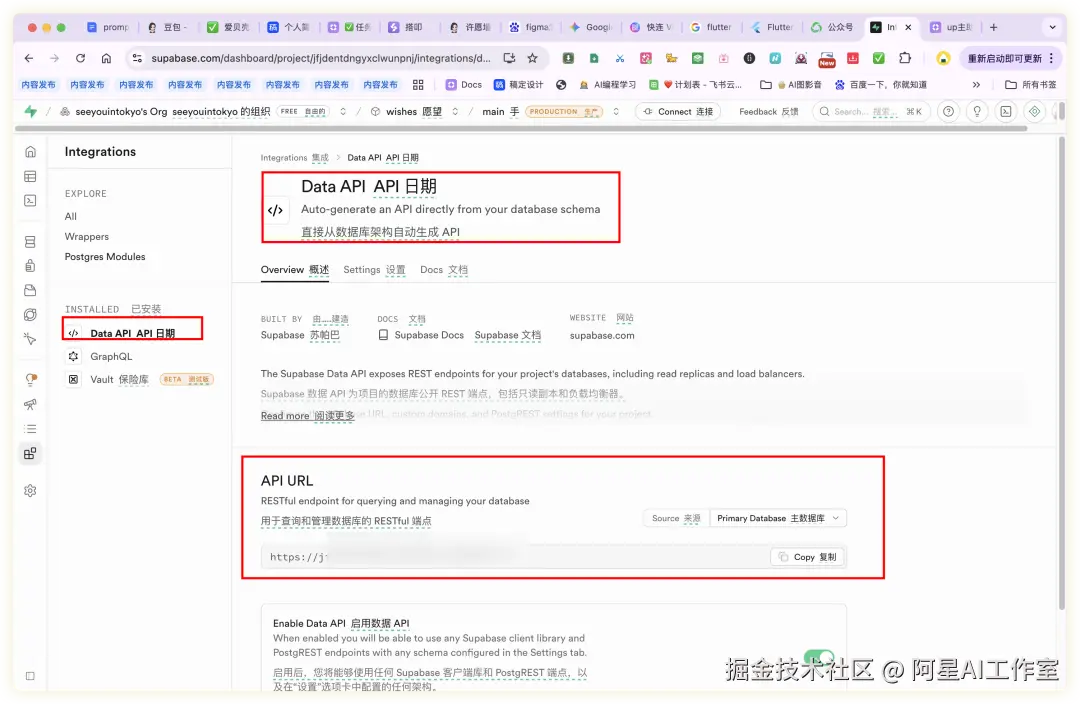Click Read more link
This screenshot has height=704, width=1080.
[x=307, y=415]
